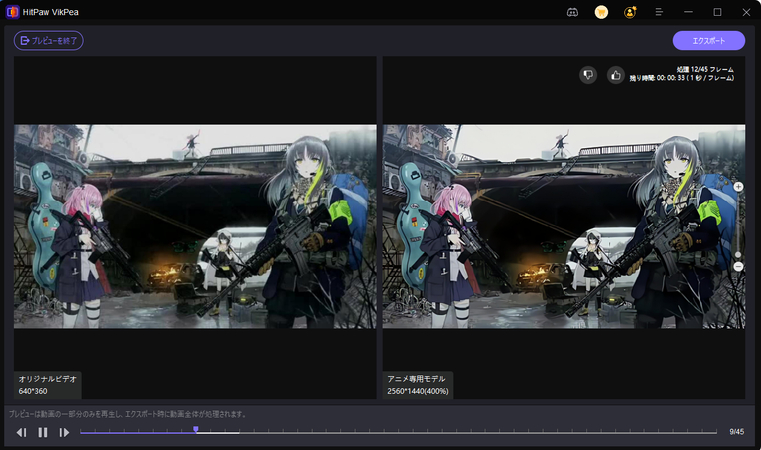Click the vertical zoom slider handle
This screenshot has height=450, width=761.
click(x=738, y=254)
